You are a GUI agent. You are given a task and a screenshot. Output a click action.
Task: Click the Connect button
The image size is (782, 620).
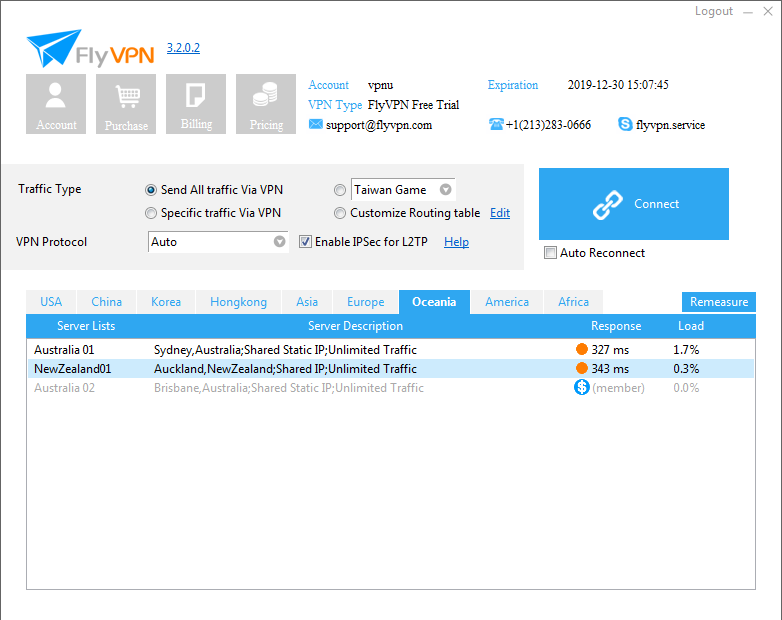click(633, 204)
